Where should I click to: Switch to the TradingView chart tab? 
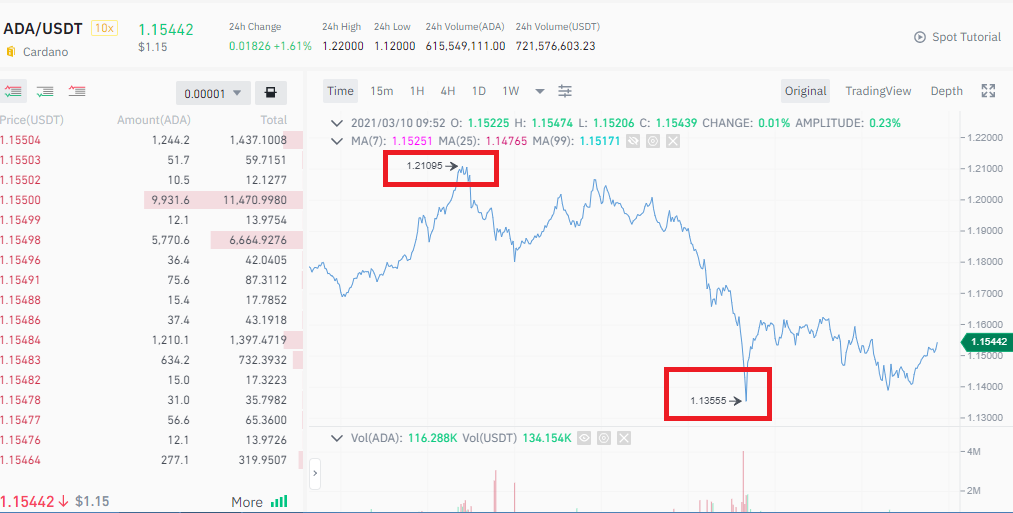click(878, 91)
